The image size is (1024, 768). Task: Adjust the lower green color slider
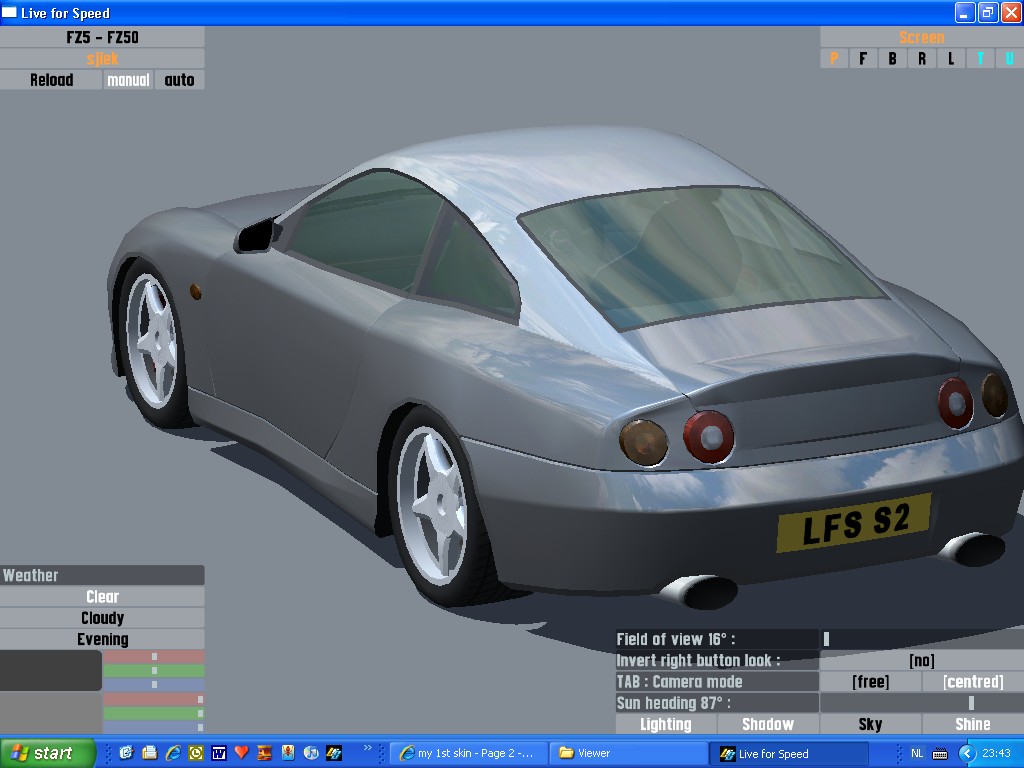point(154,713)
